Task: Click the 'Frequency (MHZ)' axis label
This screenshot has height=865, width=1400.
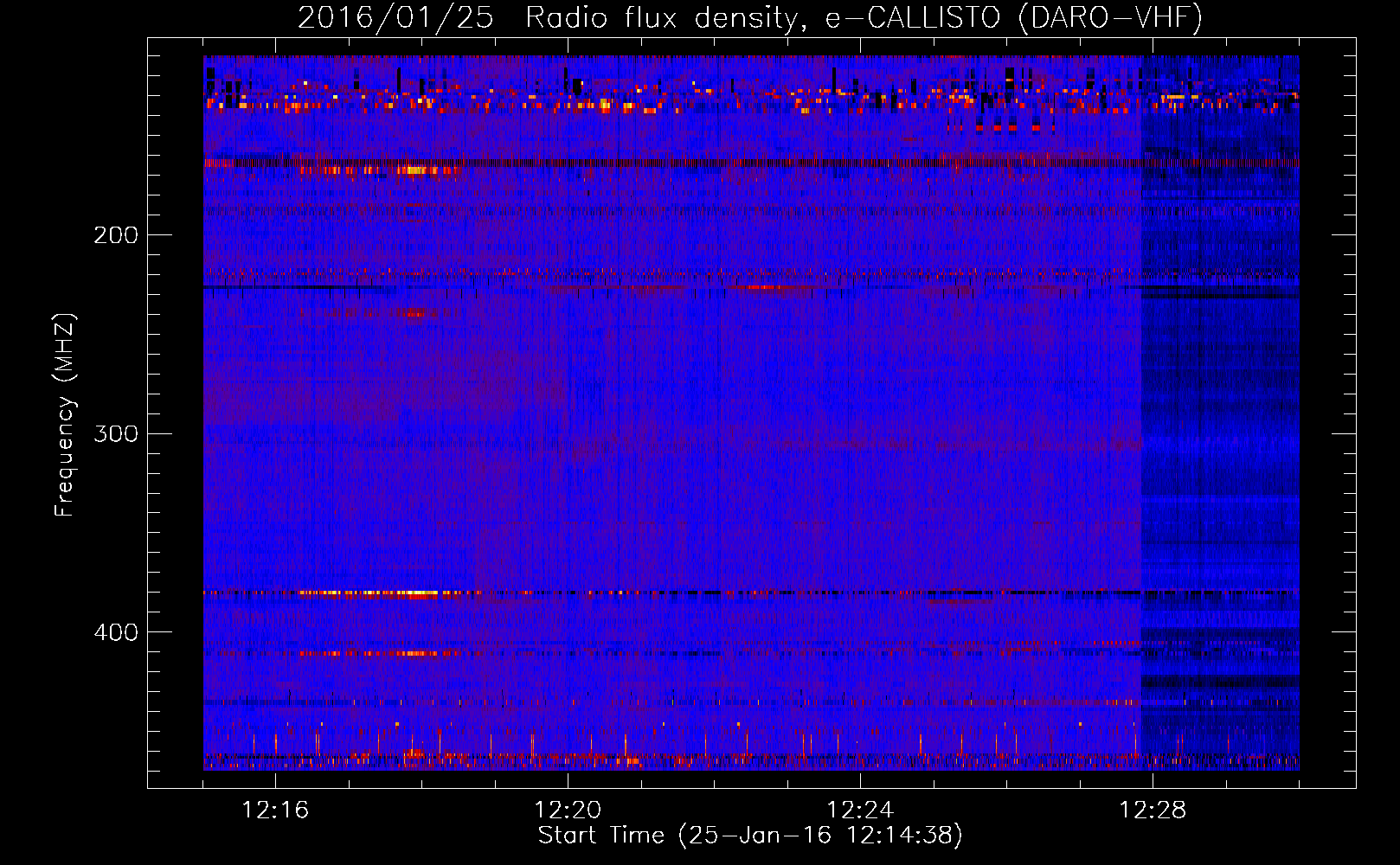Action: click(x=65, y=415)
